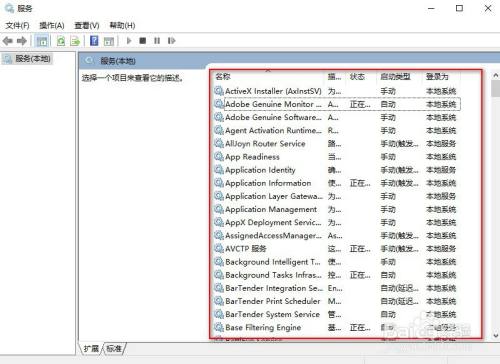
Task: Switch to the 标准 tab
Action: pyautogui.click(x=114, y=349)
